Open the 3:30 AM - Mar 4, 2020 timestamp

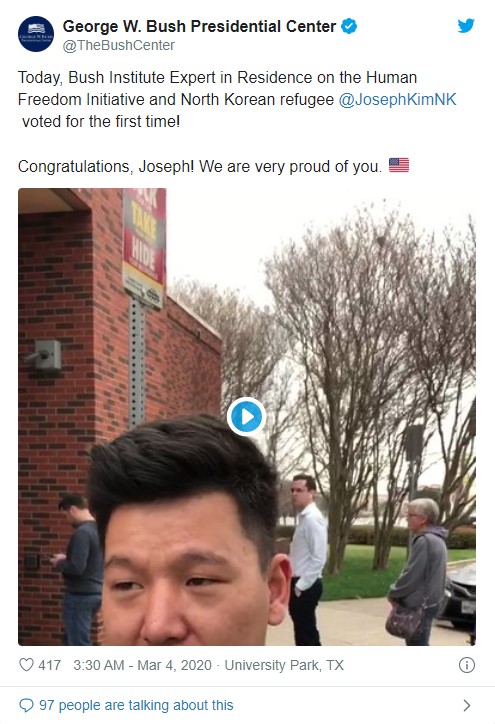click(142, 665)
